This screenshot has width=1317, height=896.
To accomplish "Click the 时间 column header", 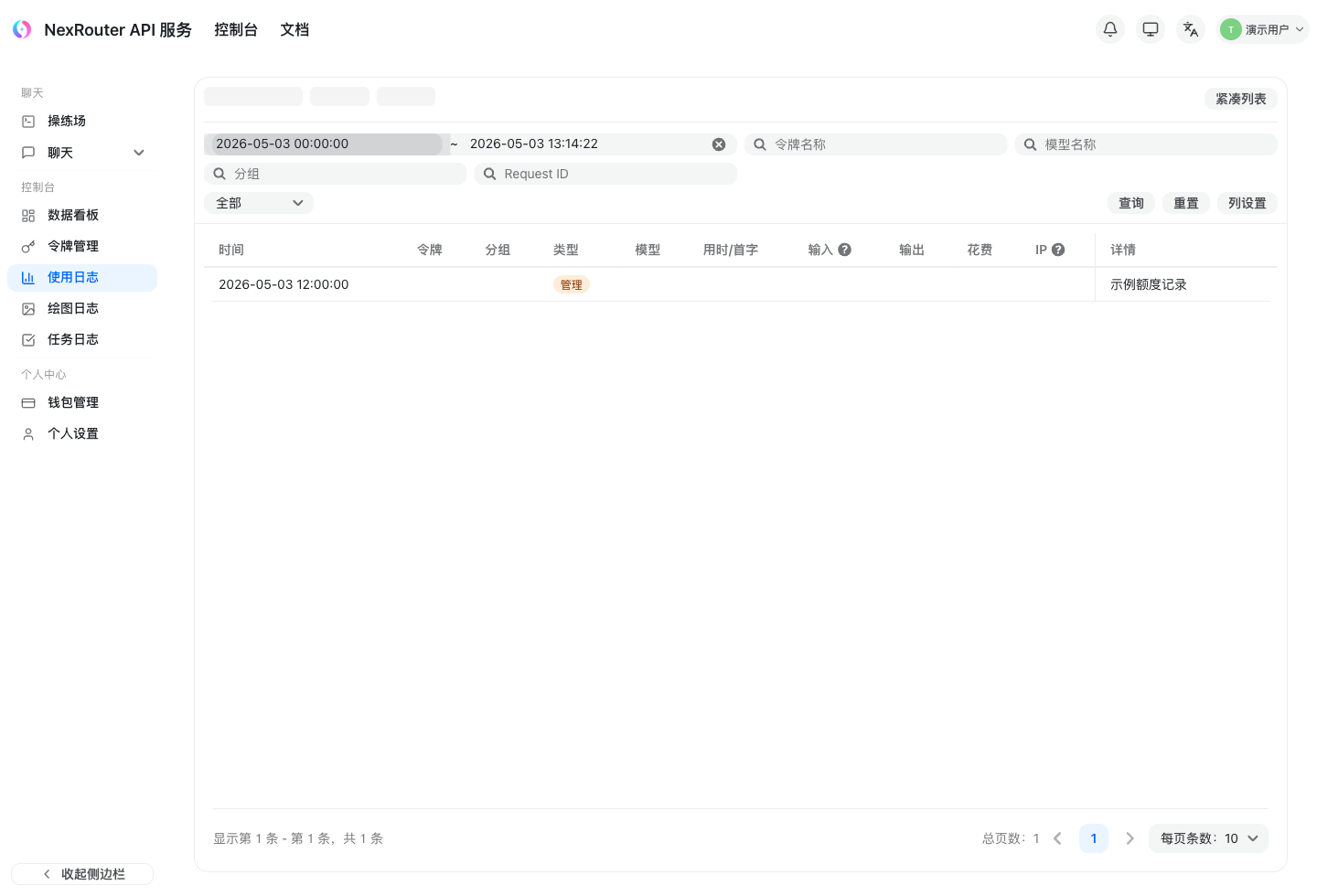I will (x=231, y=250).
